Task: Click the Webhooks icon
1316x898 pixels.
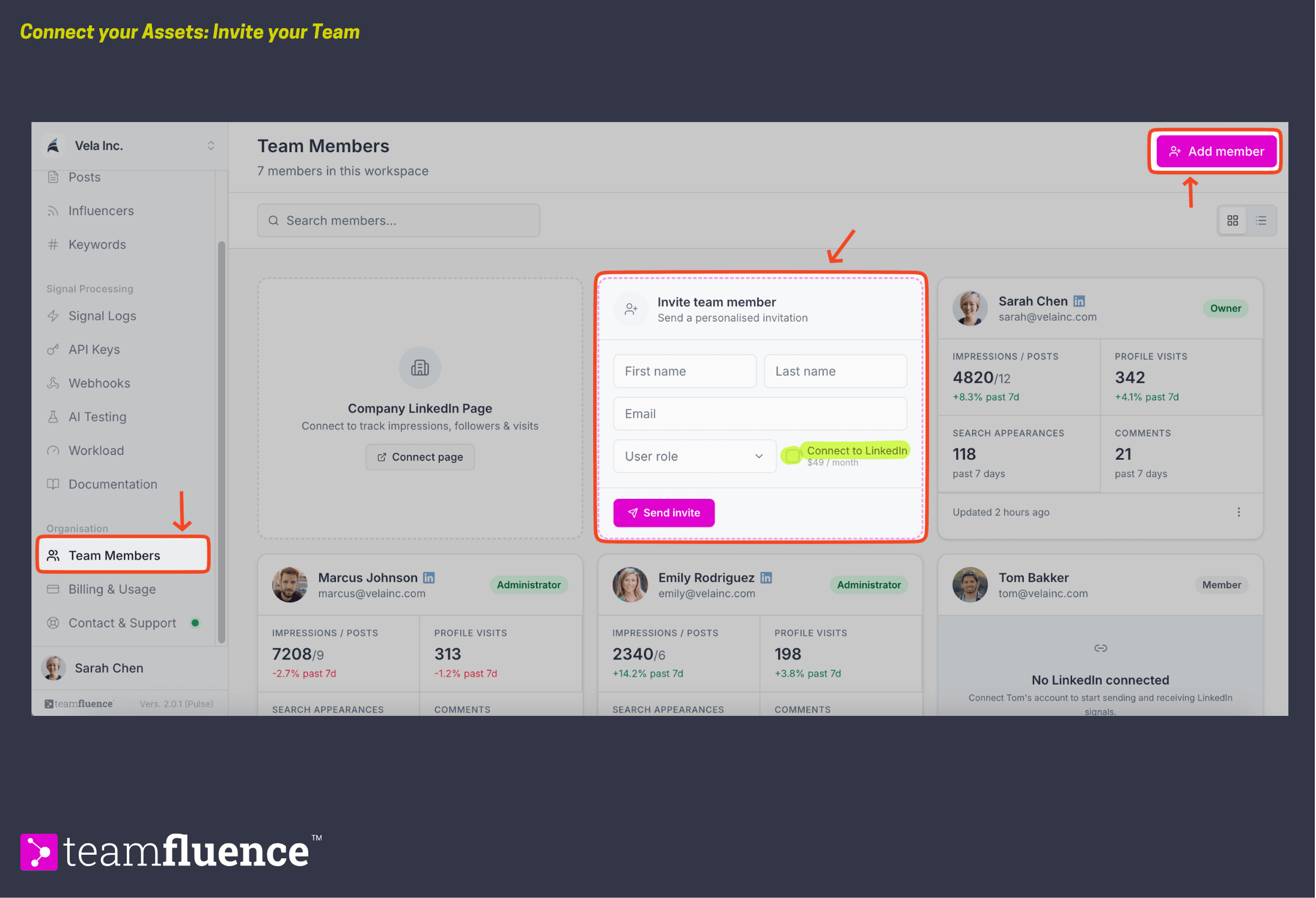Action: tap(53, 383)
